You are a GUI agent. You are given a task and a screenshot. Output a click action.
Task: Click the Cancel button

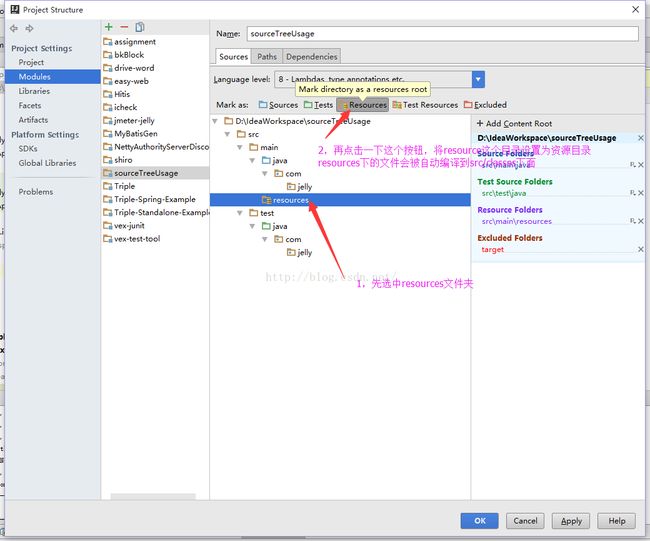(525, 521)
